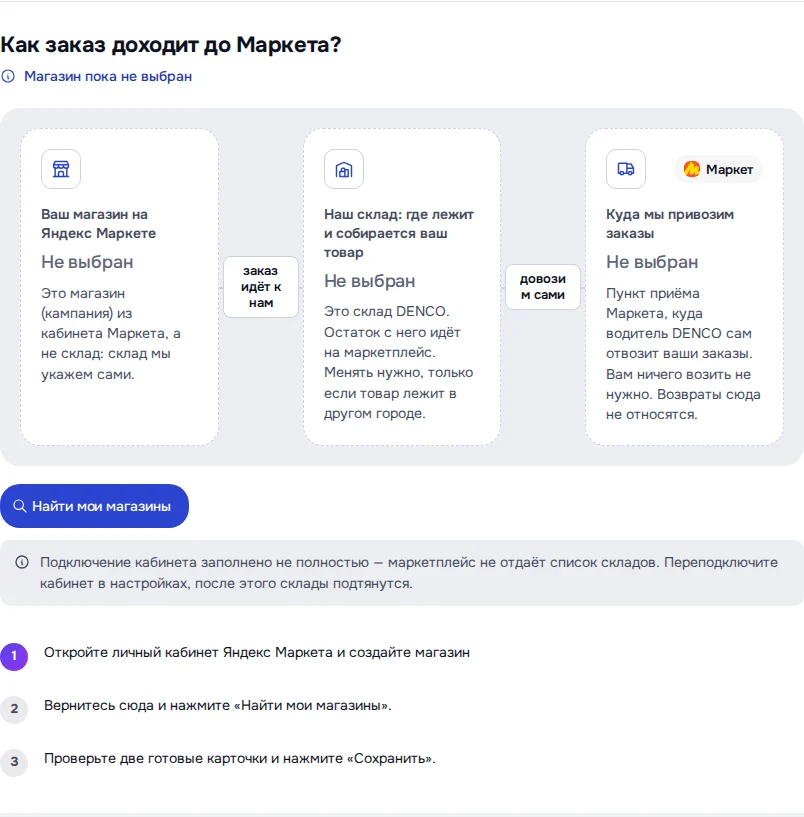Click step 2 'Вернитесь сюда и нажмите'
The width and height of the screenshot is (804, 817).
(x=218, y=705)
